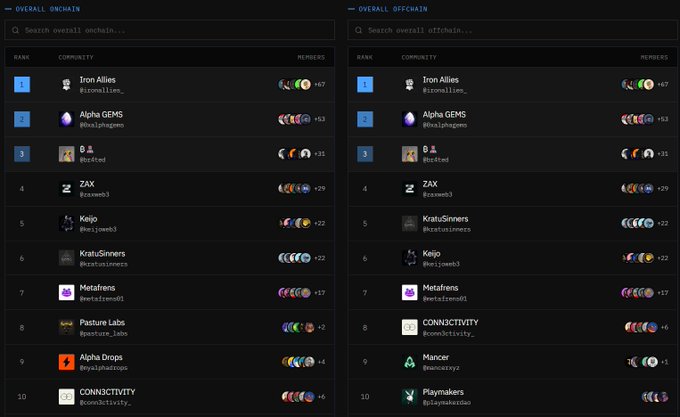The width and height of the screenshot is (680, 417).
Task: Open Alpha GEMS logo in Onchain table
Action: tap(66, 119)
